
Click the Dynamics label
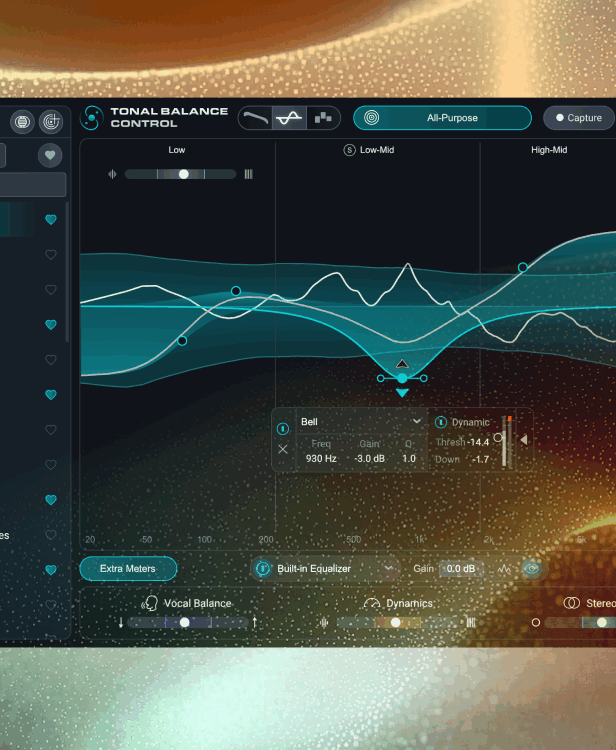[409, 603]
